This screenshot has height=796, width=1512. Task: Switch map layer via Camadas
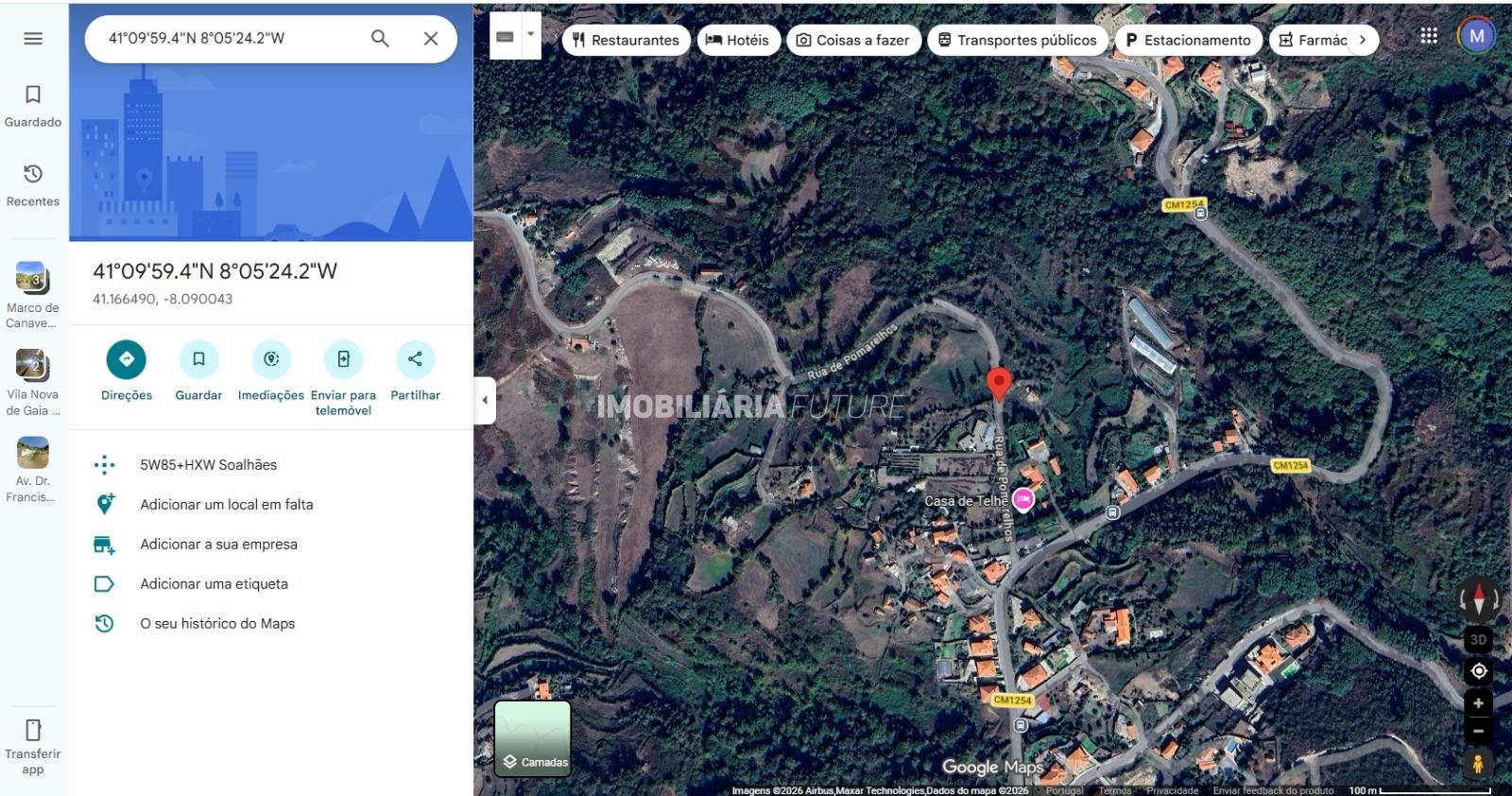click(533, 738)
